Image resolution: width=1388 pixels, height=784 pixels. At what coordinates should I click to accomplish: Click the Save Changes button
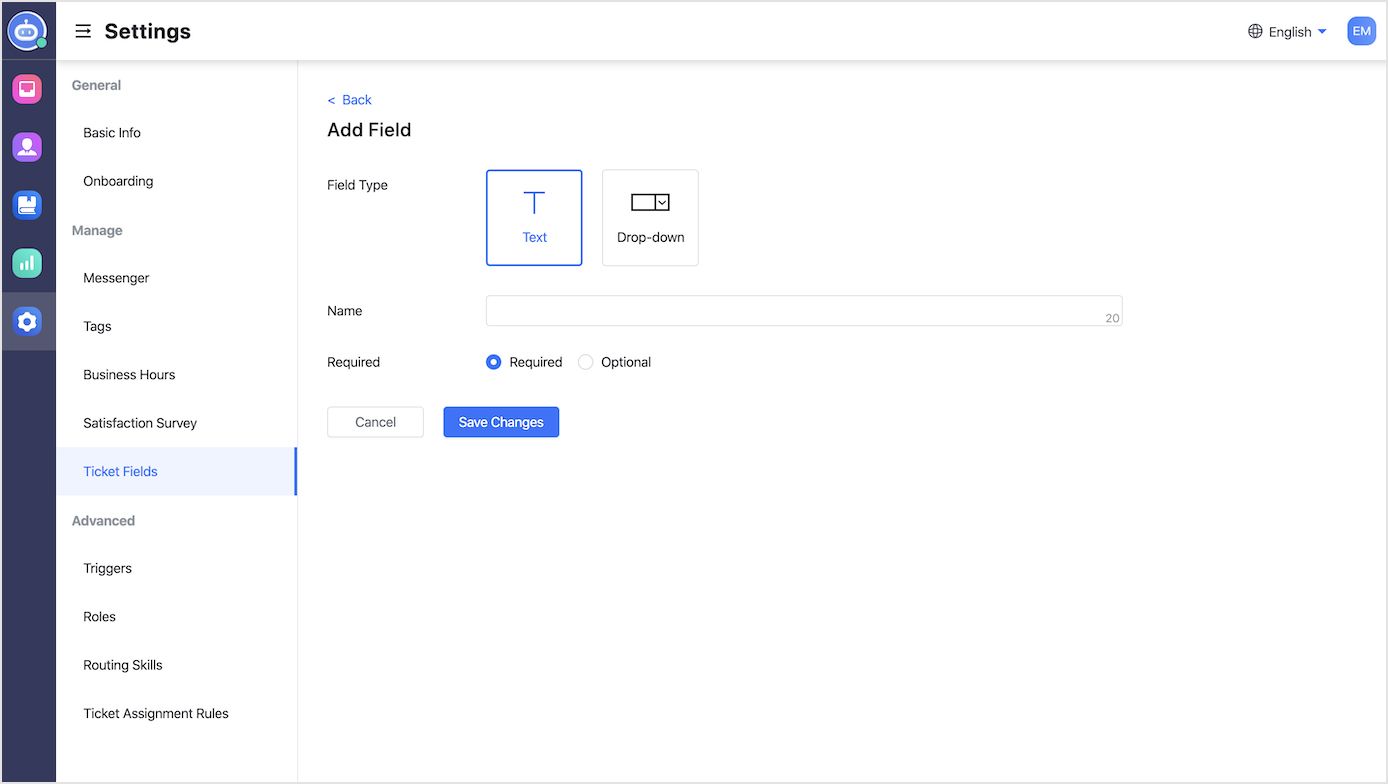500,422
